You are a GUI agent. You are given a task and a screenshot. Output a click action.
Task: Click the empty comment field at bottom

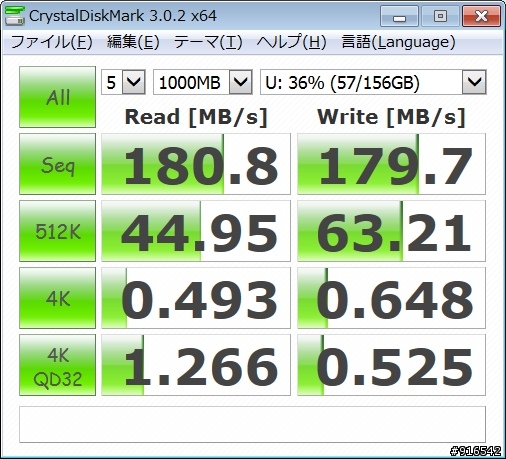coord(252,424)
